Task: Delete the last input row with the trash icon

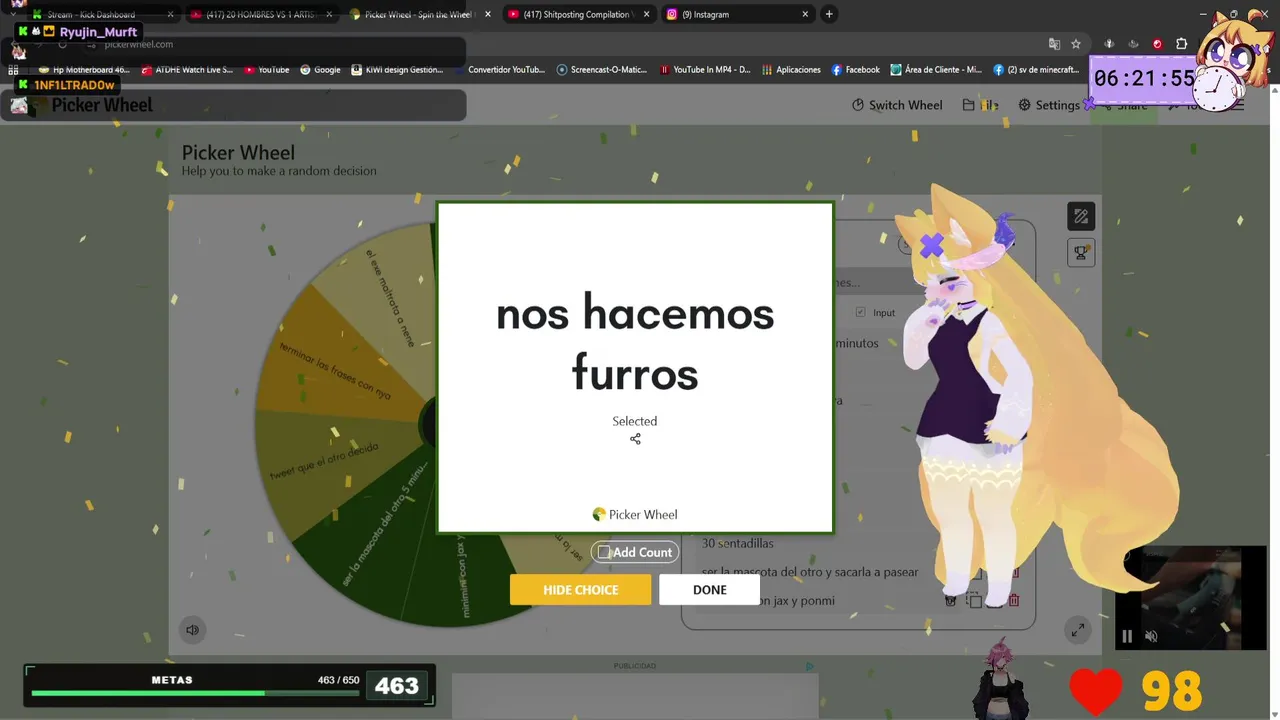Action: coord(1014,600)
